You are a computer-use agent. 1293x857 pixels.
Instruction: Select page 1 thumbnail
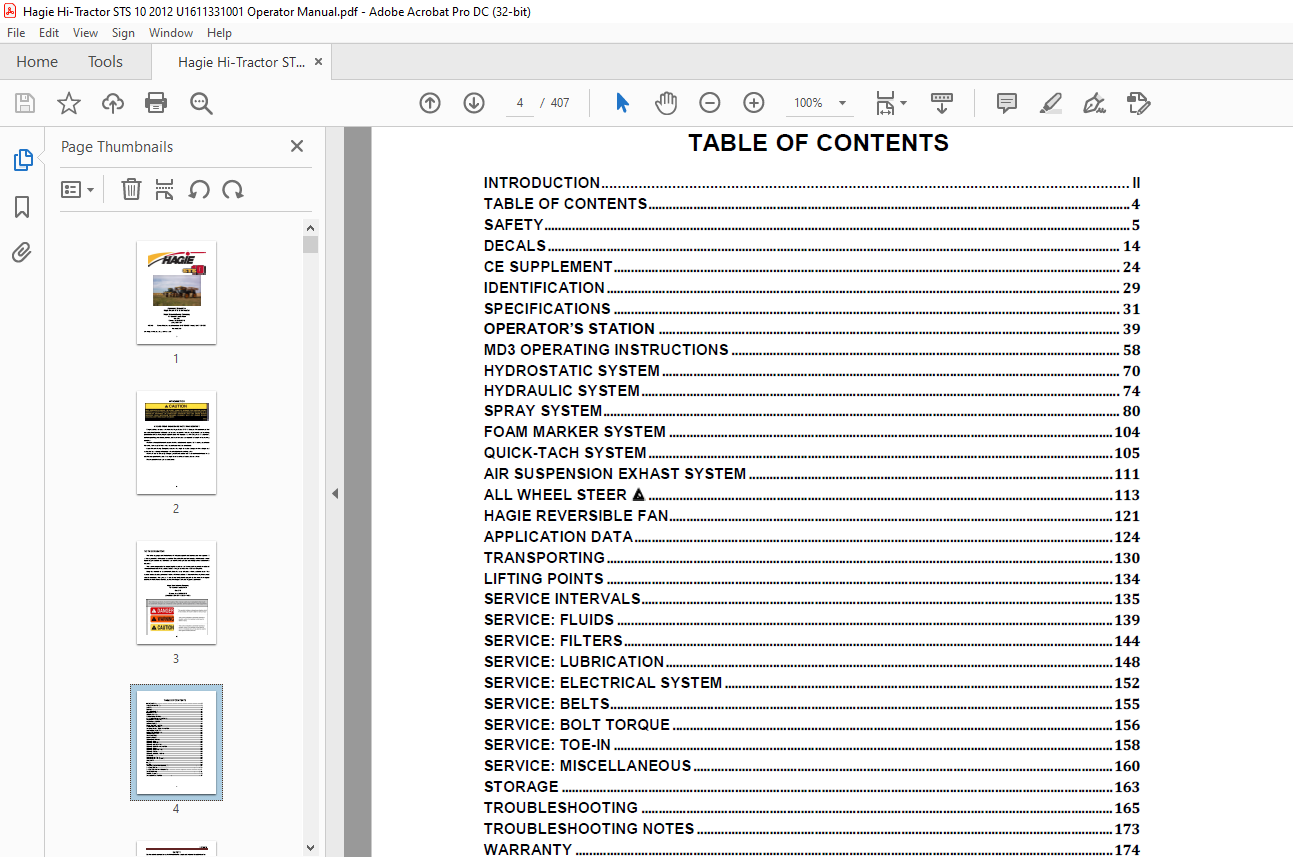176,292
